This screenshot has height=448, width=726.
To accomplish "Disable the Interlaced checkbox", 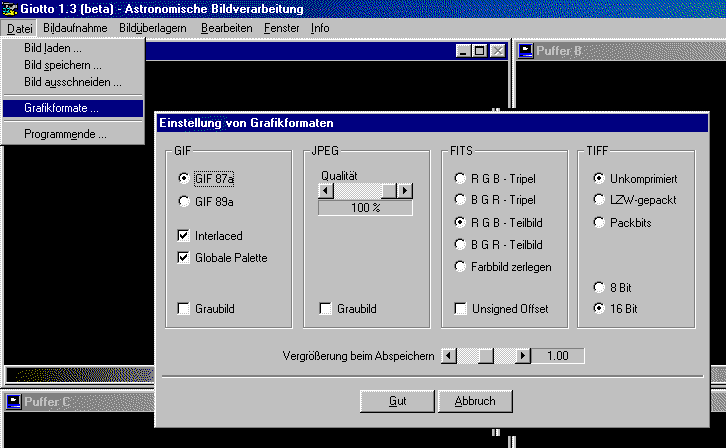I will tap(183, 236).
